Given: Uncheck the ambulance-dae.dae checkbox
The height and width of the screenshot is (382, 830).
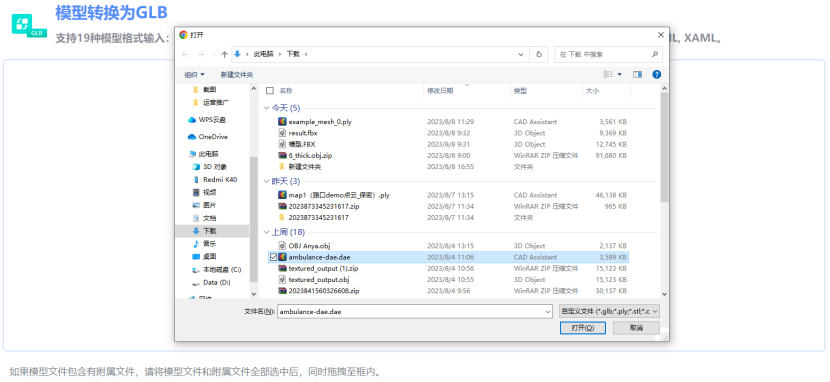Looking at the screenshot, I should [x=273, y=257].
